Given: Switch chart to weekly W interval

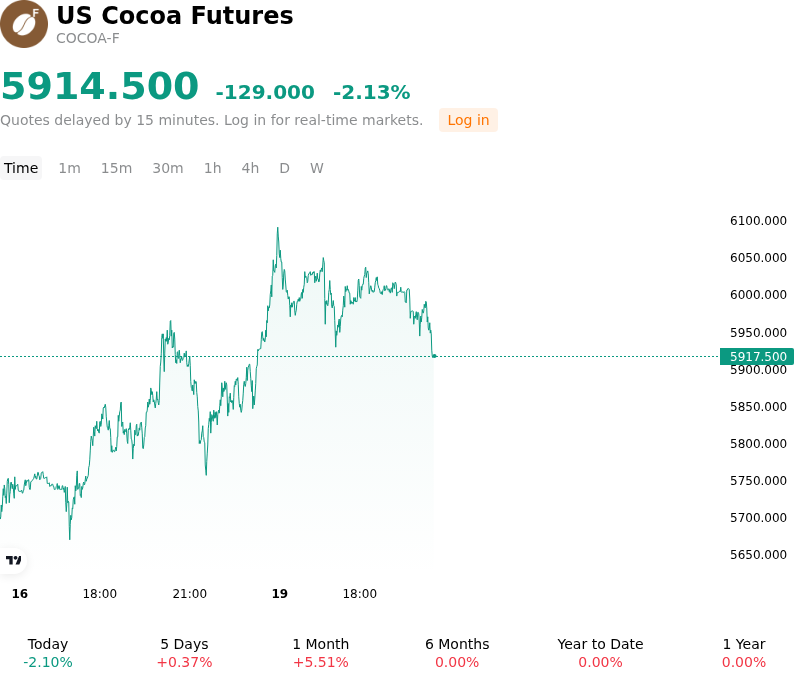Looking at the screenshot, I should 316,168.
